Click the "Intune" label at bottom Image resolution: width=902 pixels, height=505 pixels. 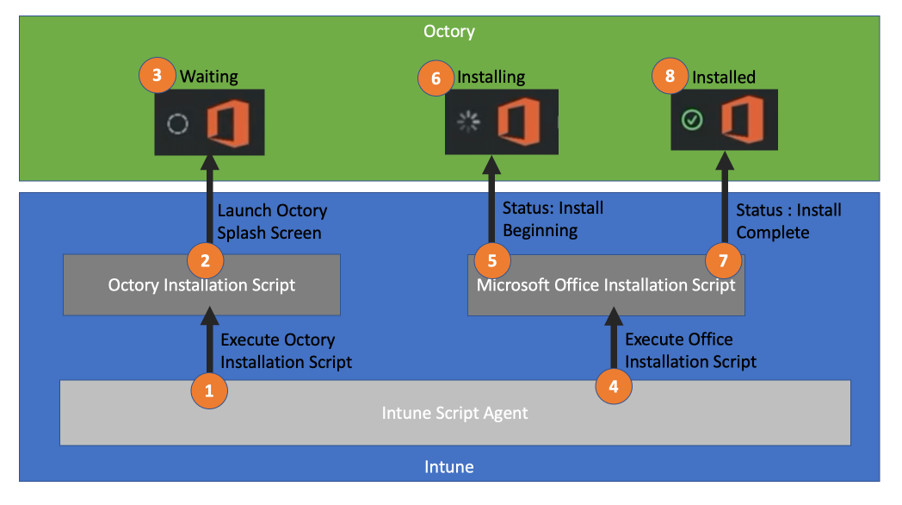[x=449, y=466]
